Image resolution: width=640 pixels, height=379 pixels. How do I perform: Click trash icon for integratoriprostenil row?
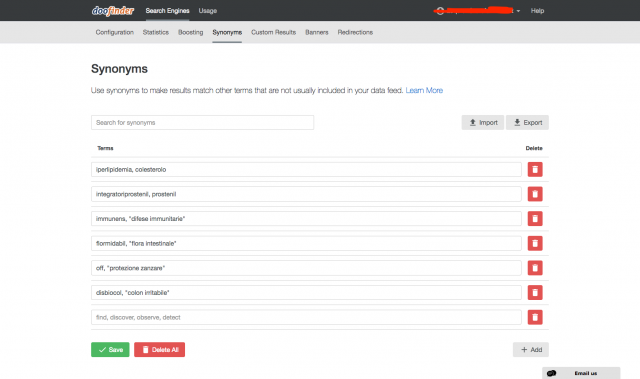535,194
